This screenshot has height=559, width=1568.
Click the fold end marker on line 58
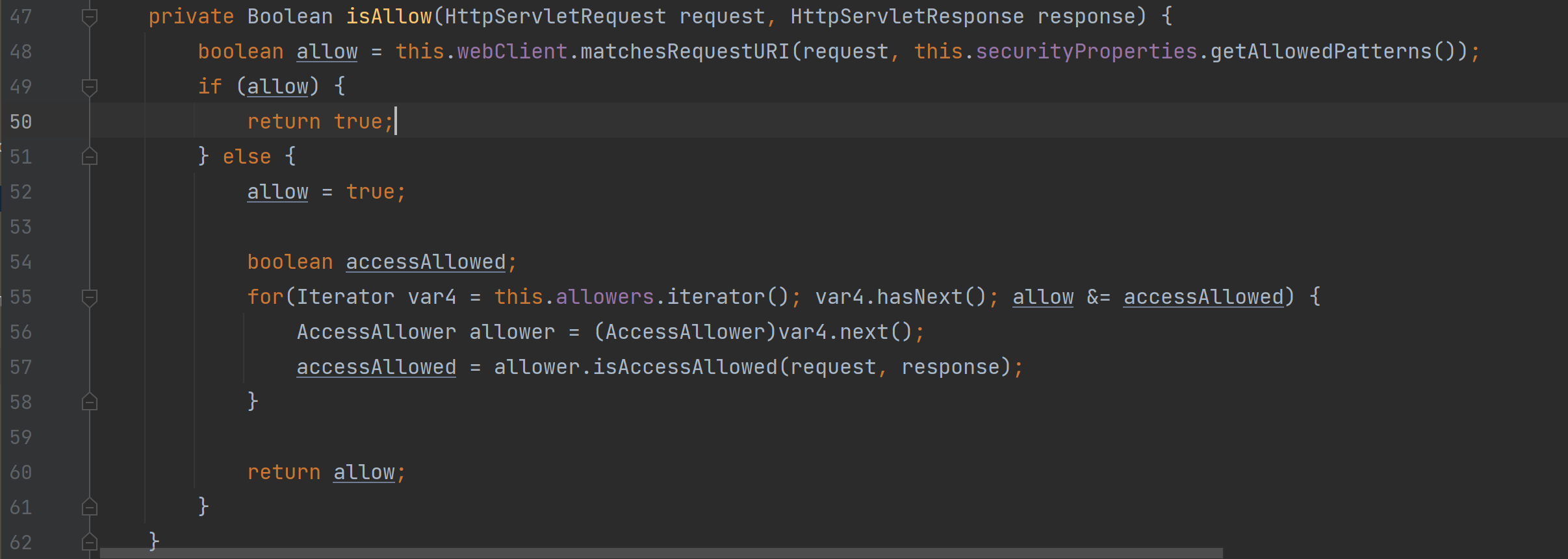point(90,403)
